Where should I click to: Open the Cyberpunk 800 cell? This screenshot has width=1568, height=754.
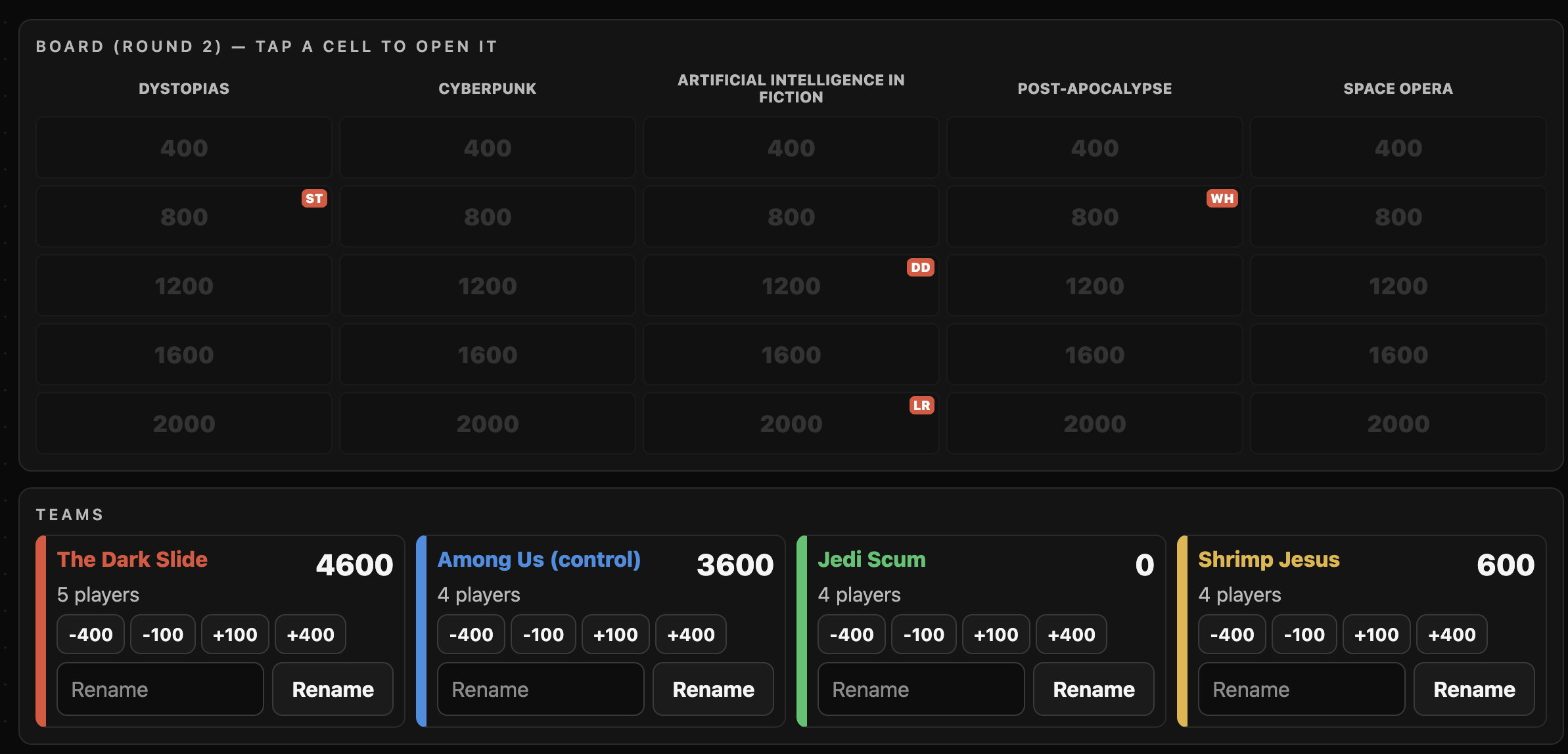pyautogui.click(x=488, y=217)
